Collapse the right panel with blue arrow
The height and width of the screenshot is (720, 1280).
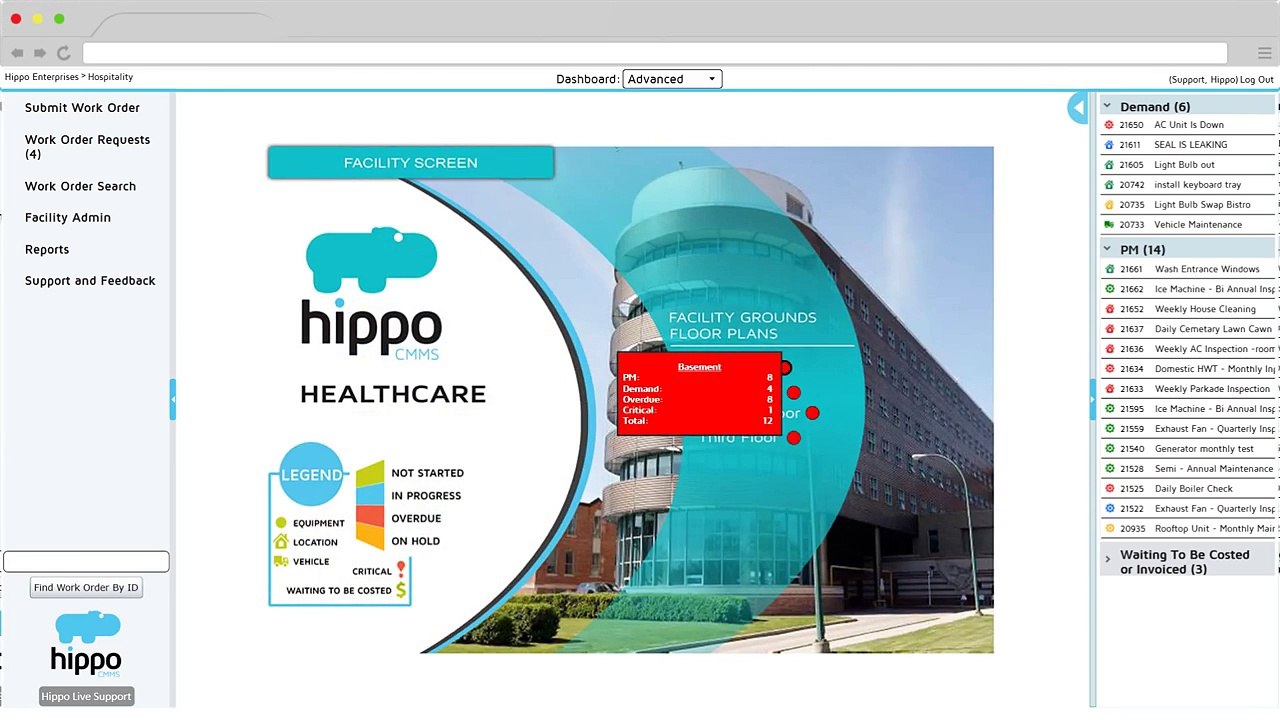point(1078,107)
